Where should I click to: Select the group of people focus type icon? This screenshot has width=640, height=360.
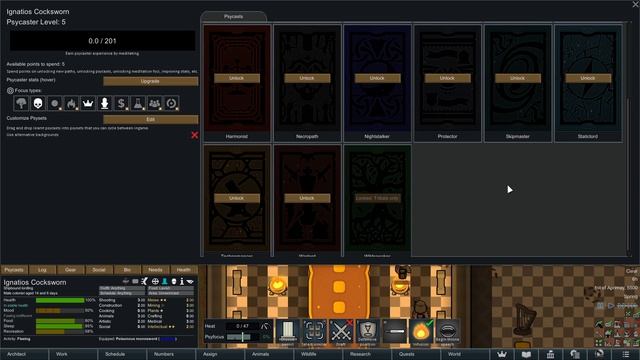[x=155, y=103]
